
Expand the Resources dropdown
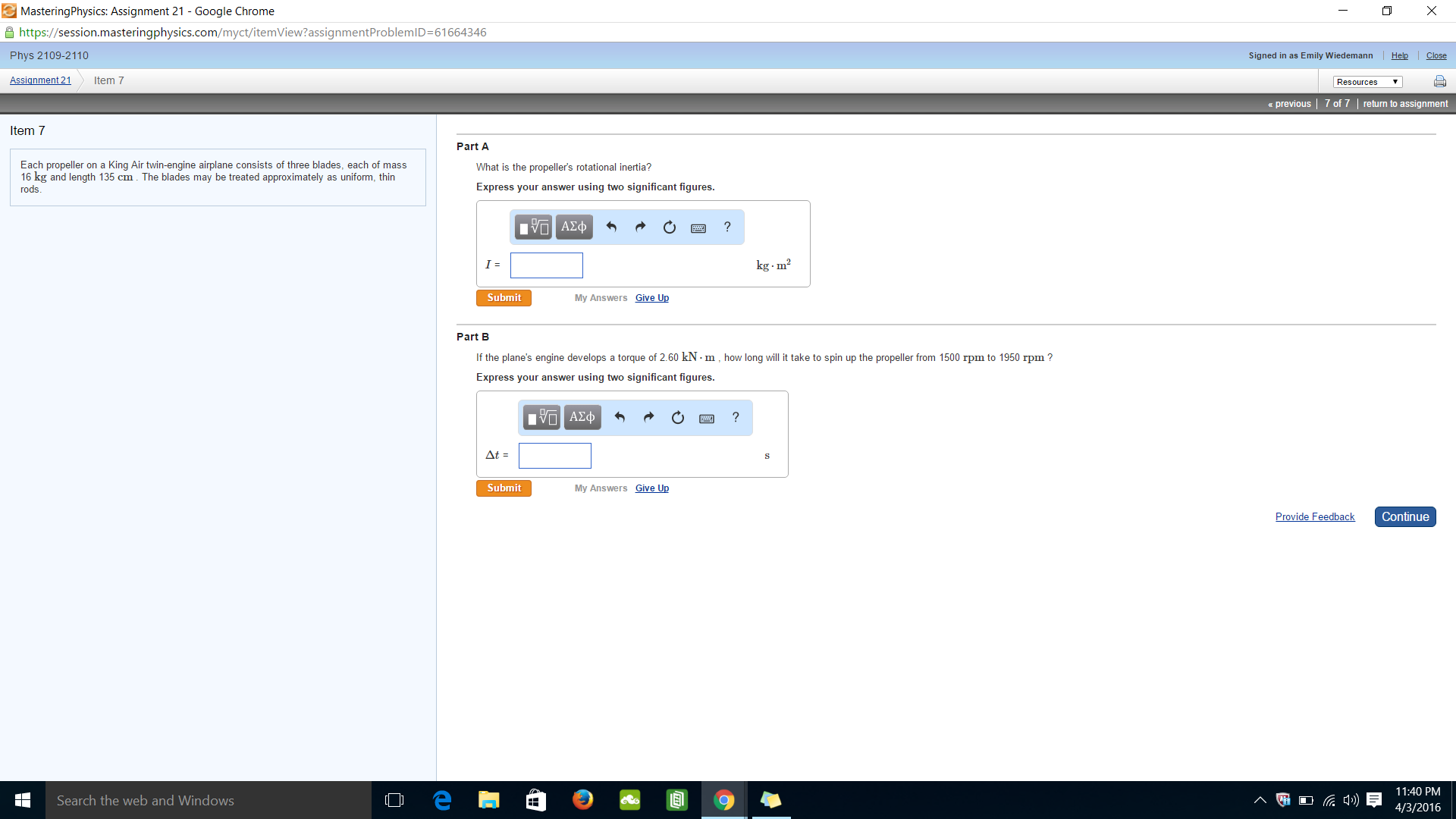(x=1367, y=82)
